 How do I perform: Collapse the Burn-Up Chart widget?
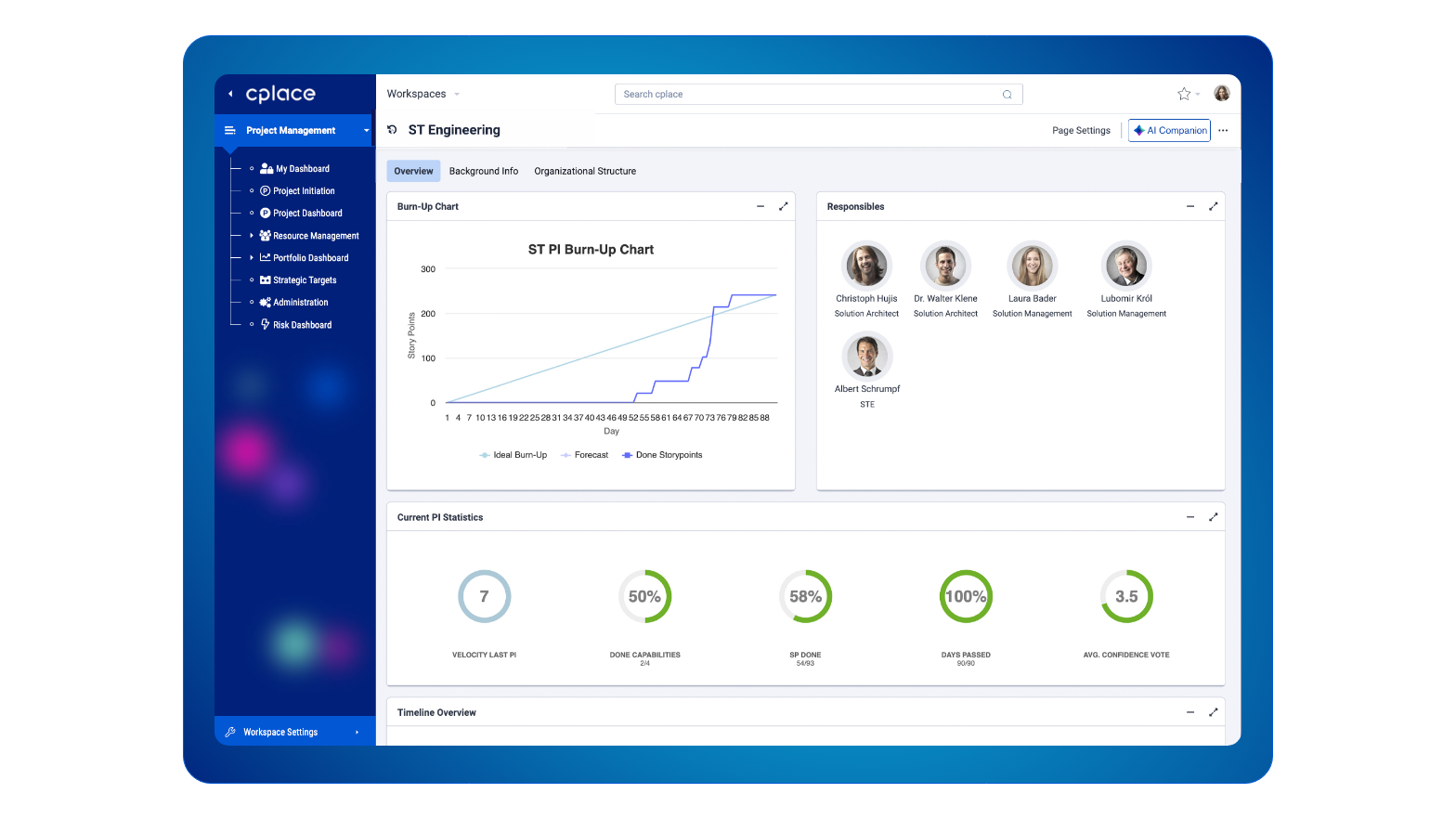pyautogui.click(x=760, y=207)
